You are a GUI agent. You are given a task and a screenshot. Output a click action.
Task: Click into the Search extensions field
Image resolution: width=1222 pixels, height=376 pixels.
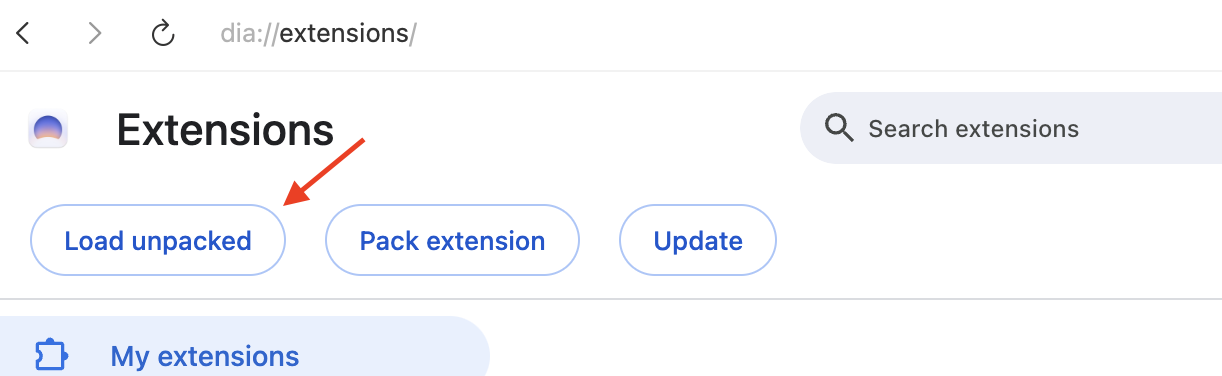(x=1011, y=128)
